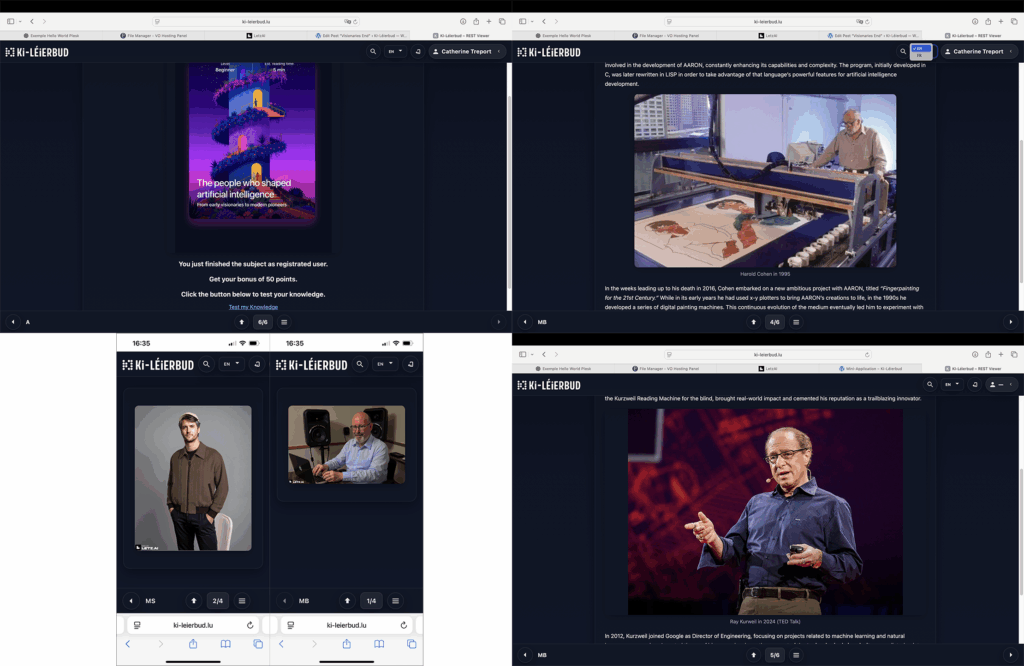
Task: Open the hamburger menu next to the 4/6 counter
Action: 796,322
